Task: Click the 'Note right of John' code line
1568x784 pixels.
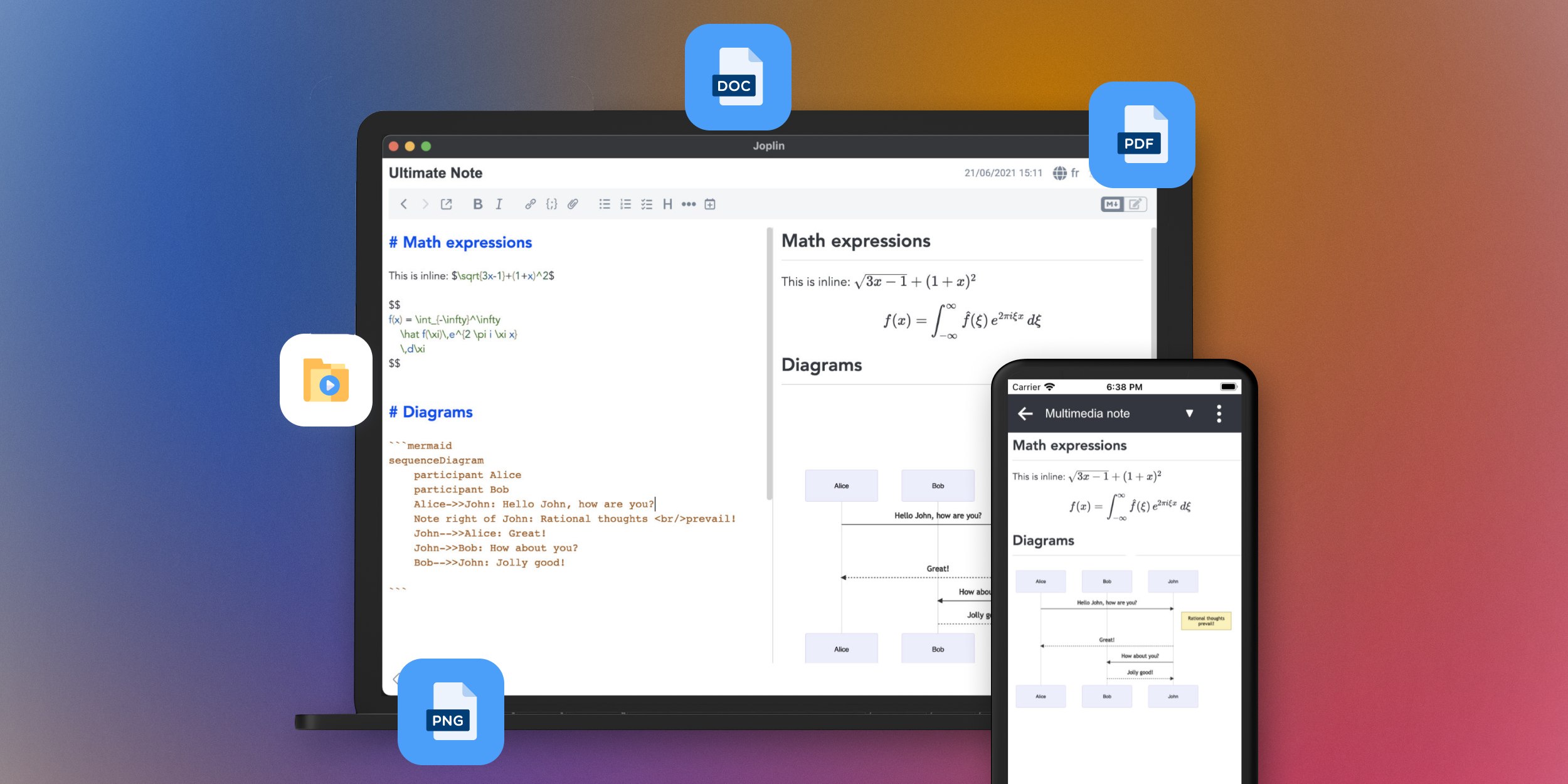Action: pyautogui.click(x=575, y=519)
